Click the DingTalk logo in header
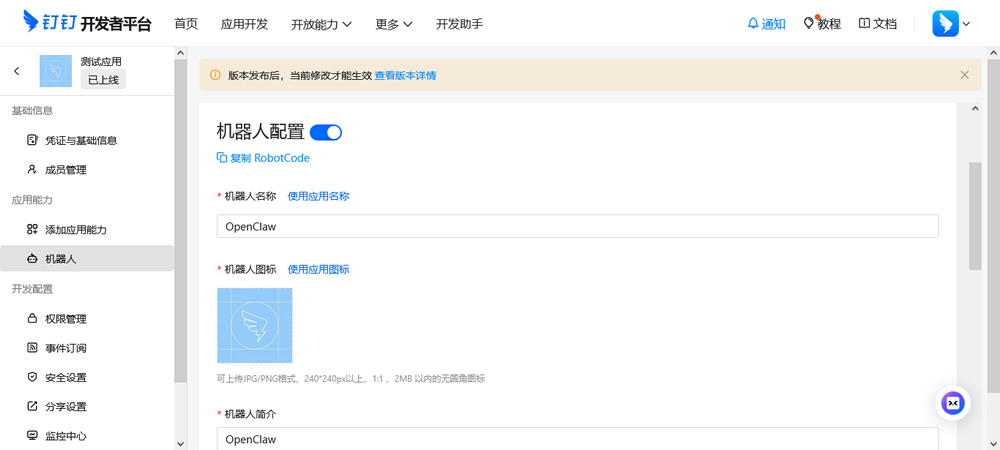Screen dimensions: 1000x450 click(x=87, y=23)
